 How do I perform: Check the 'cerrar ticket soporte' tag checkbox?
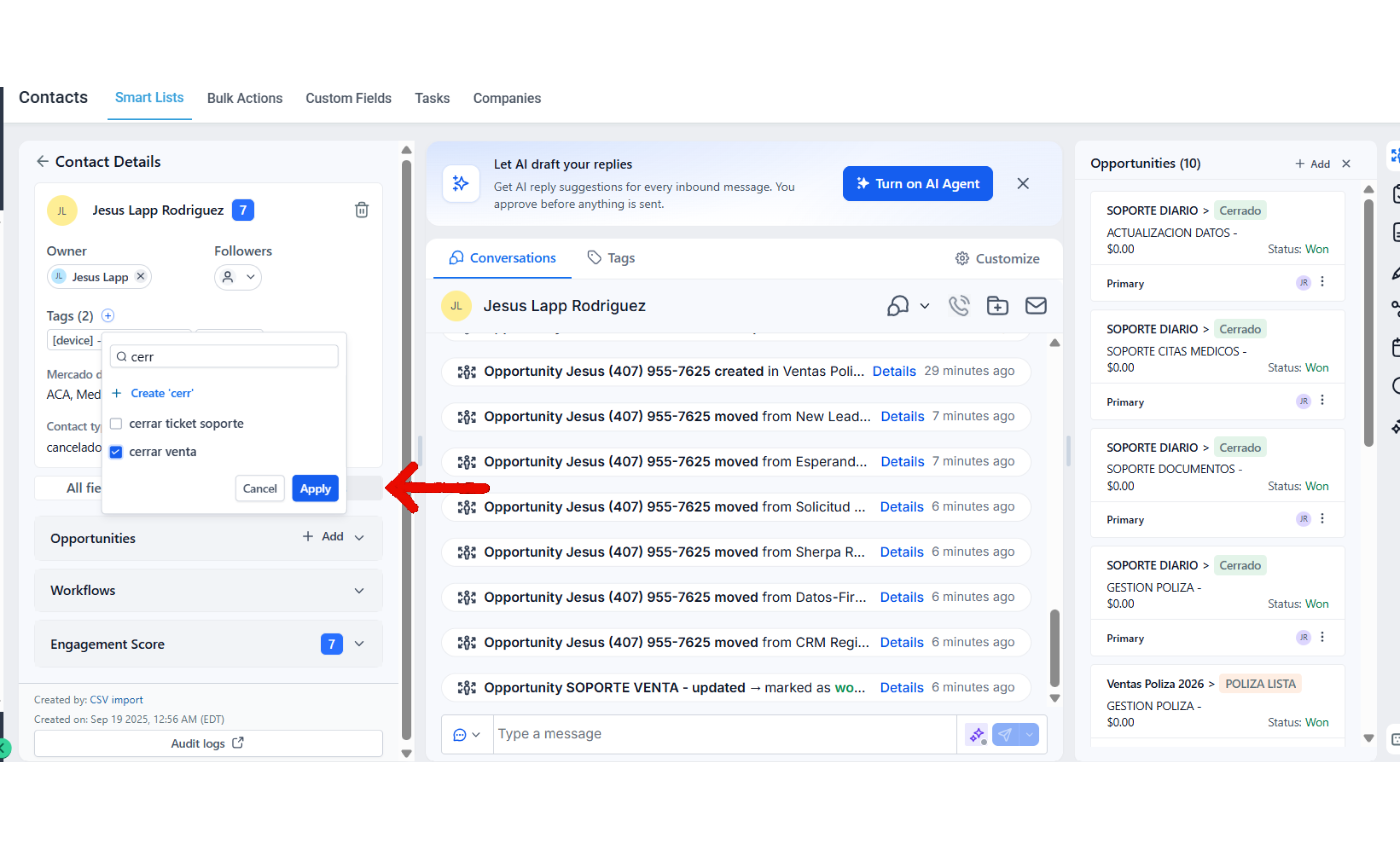[x=116, y=424]
